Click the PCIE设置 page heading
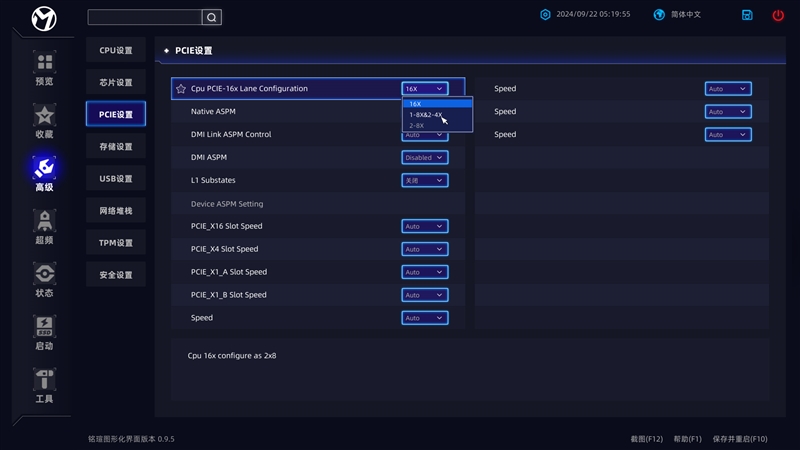 (x=193, y=51)
